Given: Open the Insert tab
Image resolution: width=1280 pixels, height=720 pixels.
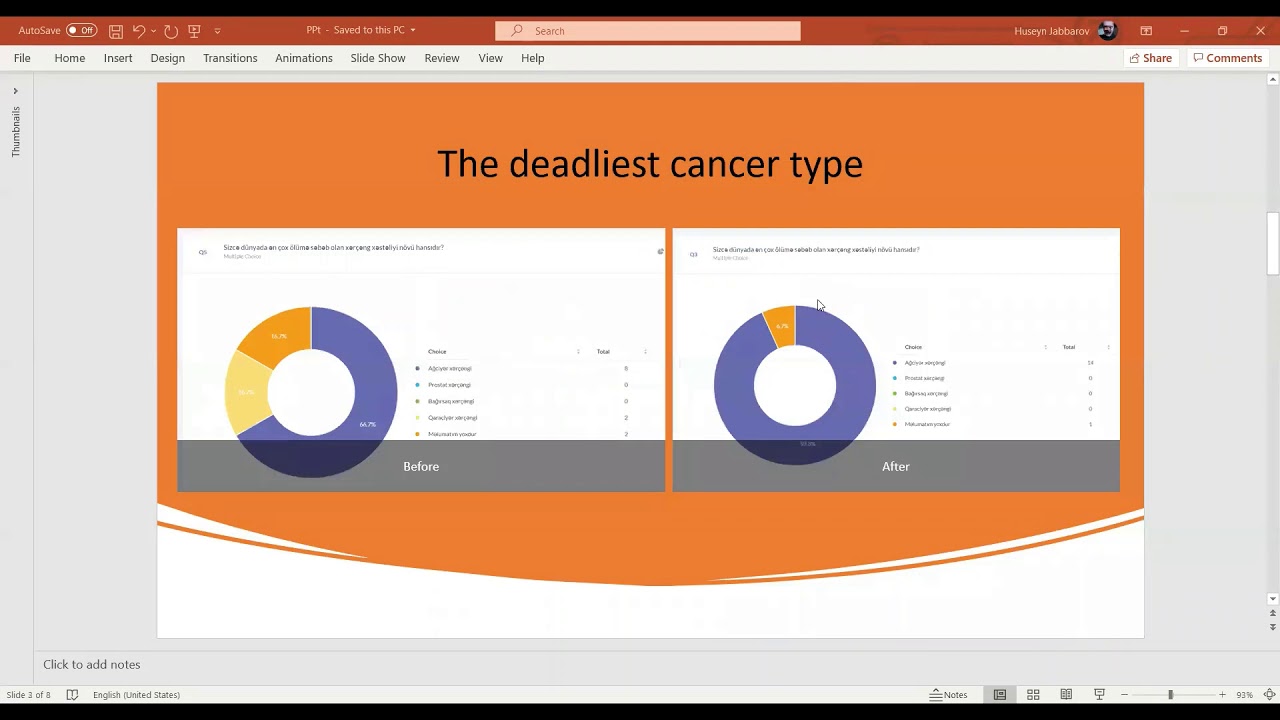Looking at the screenshot, I should click(x=118, y=58).
